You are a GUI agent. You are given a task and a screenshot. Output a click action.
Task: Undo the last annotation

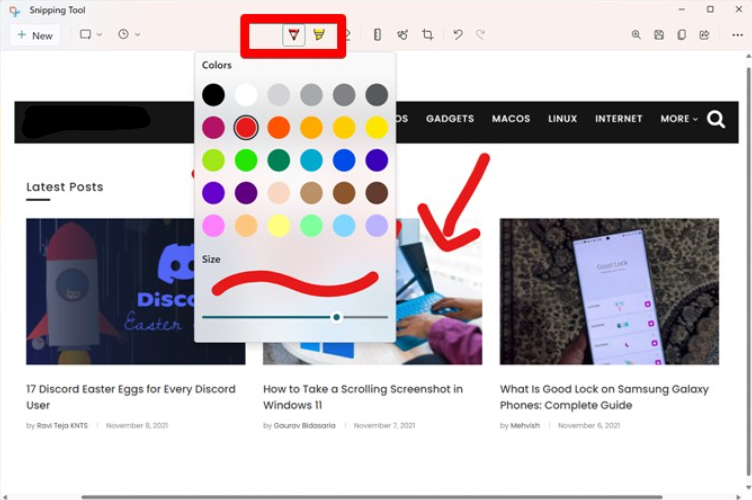(x=458, y=35)
